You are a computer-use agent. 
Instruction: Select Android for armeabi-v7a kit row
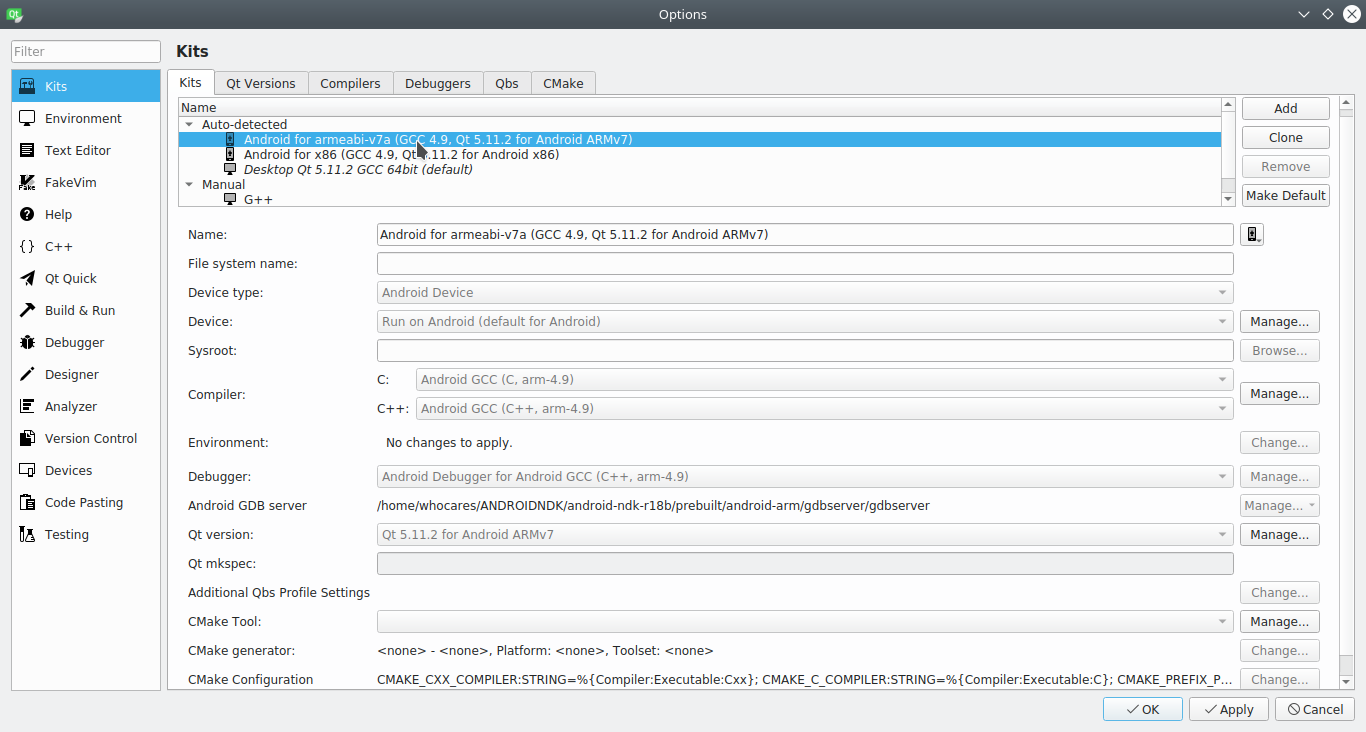point(700,139)
